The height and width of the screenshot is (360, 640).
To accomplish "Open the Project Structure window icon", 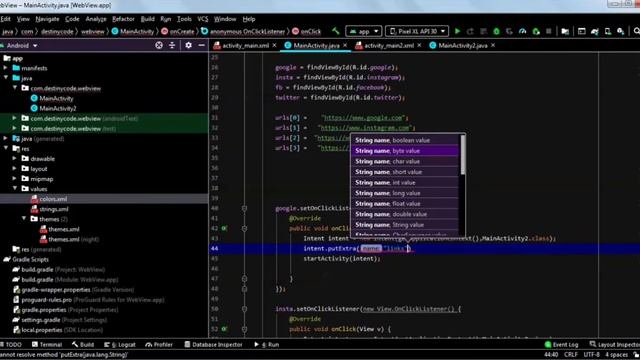I will tap(565, 31).
